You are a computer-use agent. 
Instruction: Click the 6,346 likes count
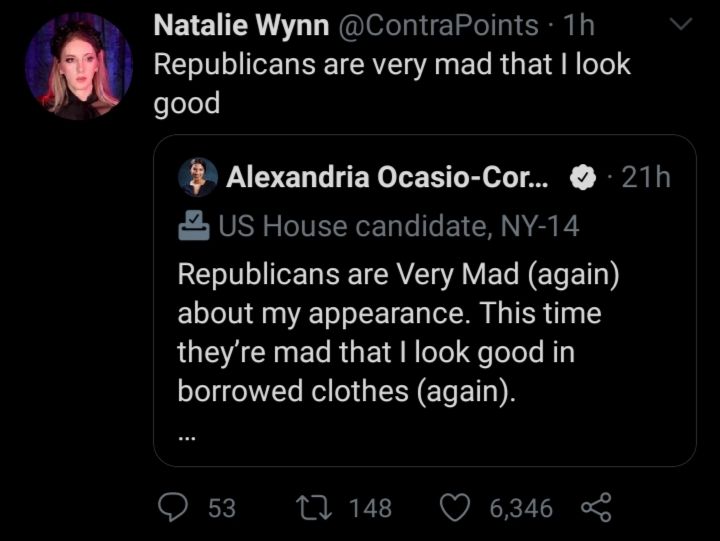coord(521,508)
